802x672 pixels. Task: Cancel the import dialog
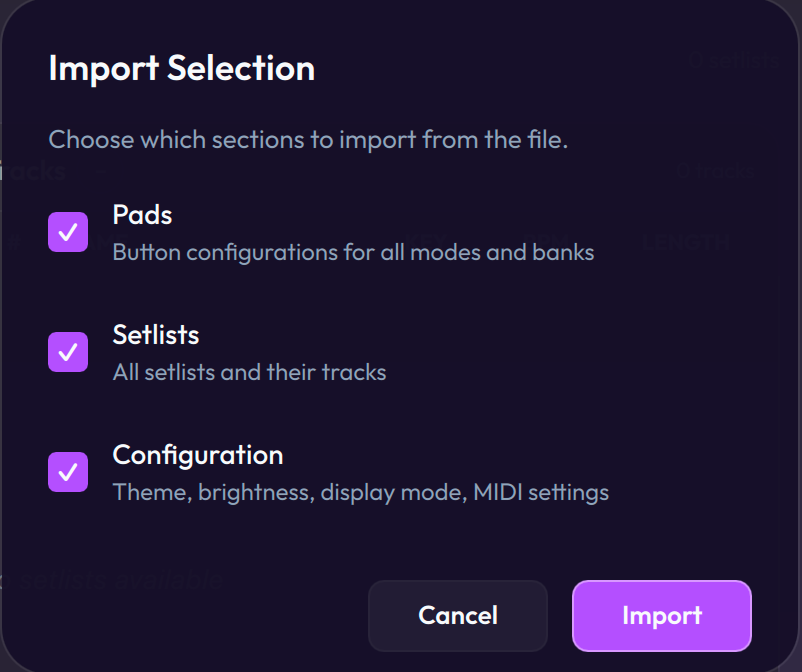coord(458,615)
